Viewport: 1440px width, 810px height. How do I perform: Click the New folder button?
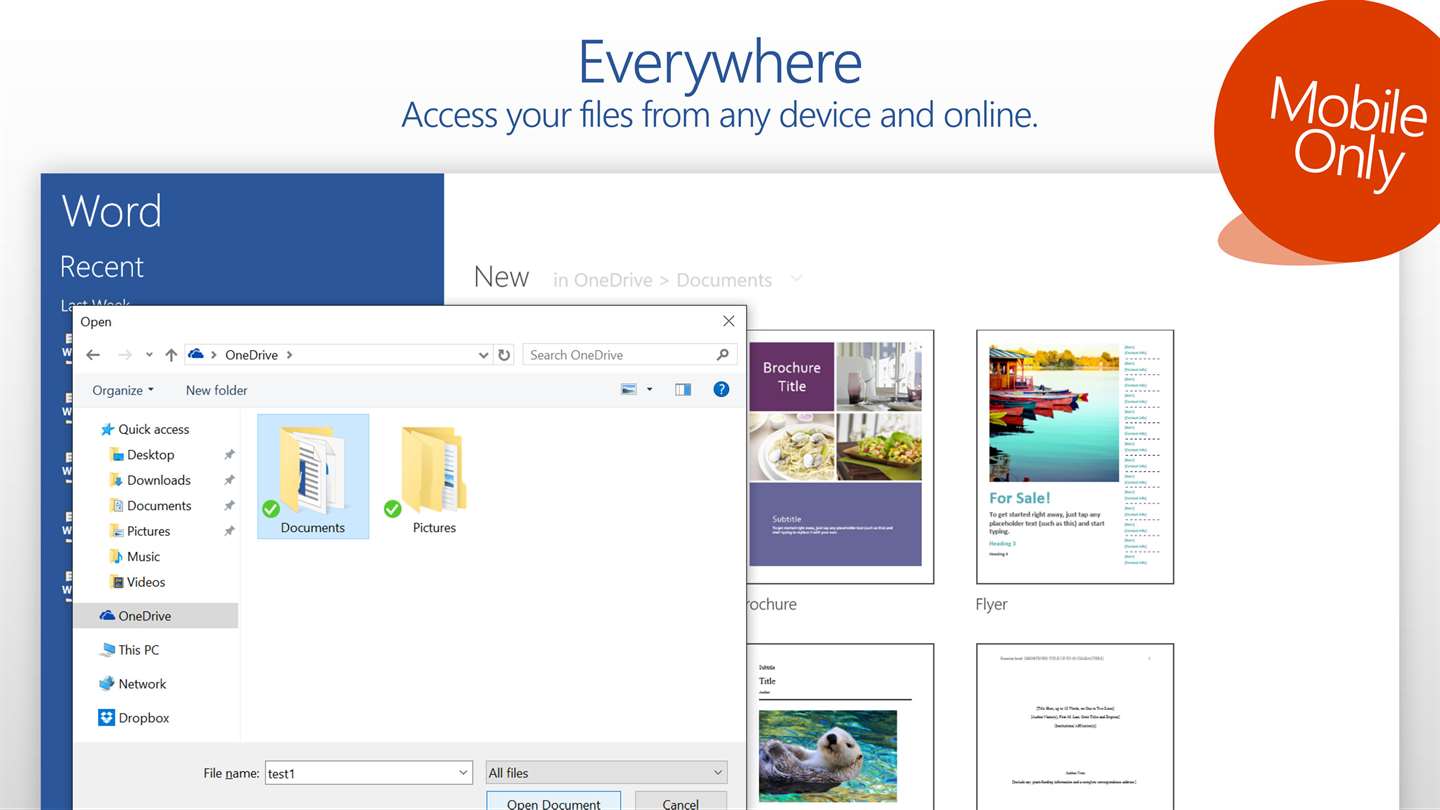(x=217, y=390)
